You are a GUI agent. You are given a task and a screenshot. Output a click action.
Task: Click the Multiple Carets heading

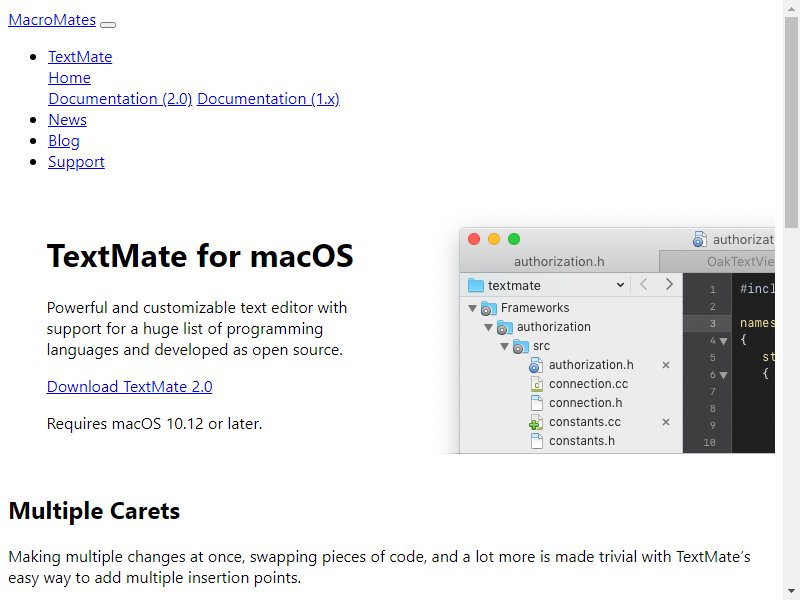coord(94,511)
